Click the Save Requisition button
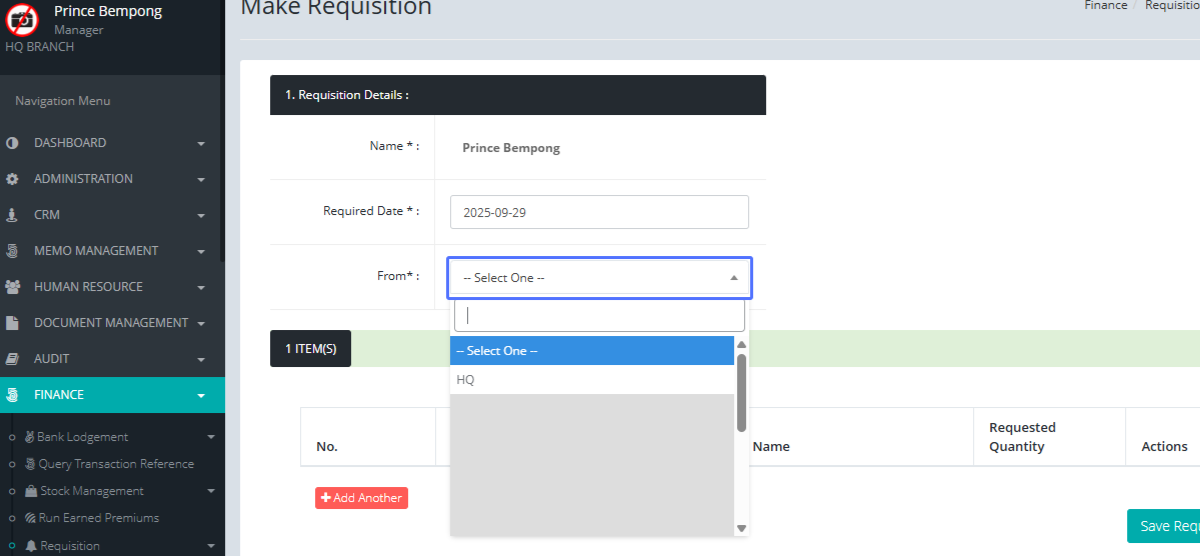The height and width of the screenshot is (556, 1200). [1165, 526]
